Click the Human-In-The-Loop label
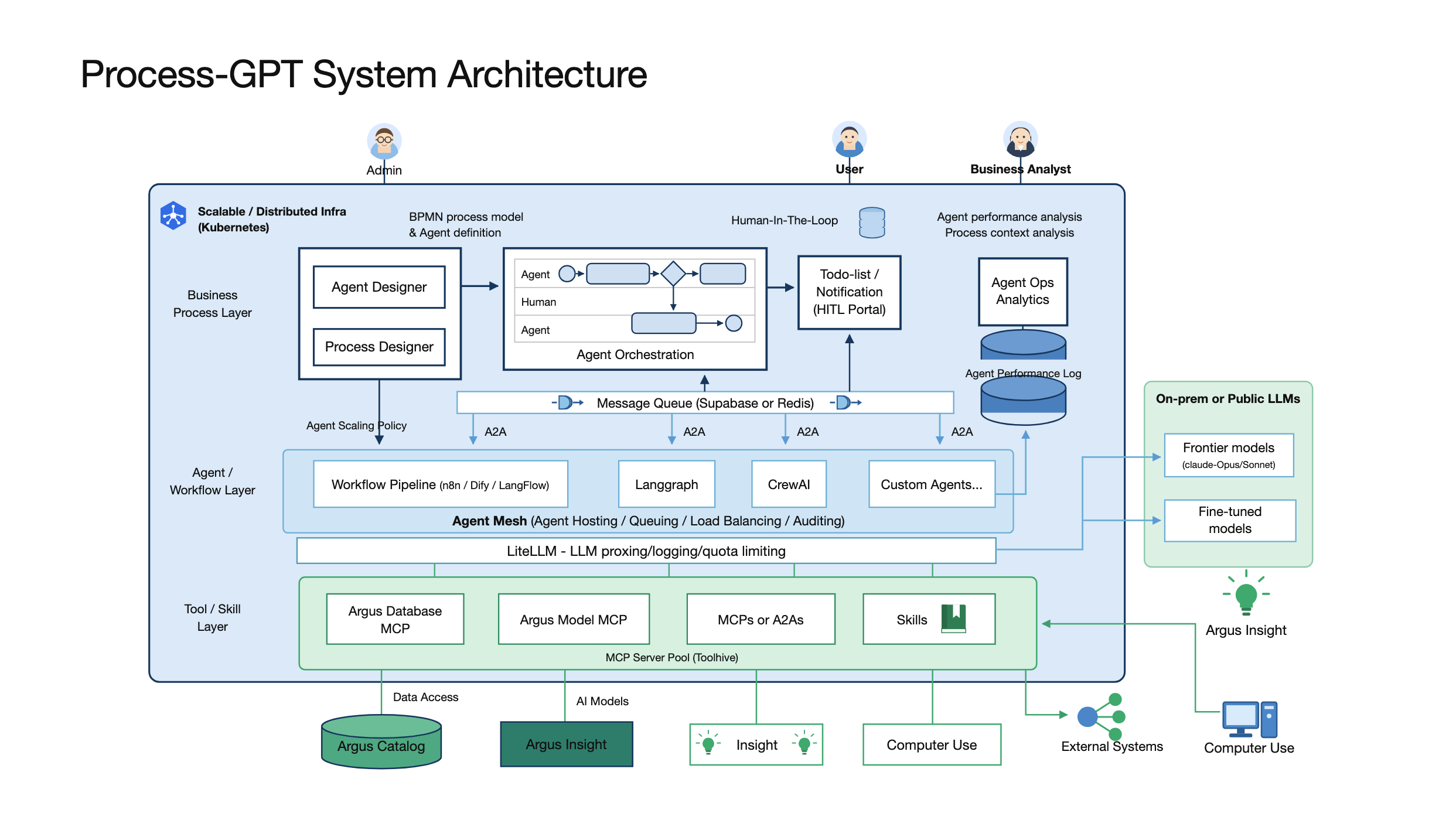Screen dimensions: 1456x813 (x=784, y=220)
